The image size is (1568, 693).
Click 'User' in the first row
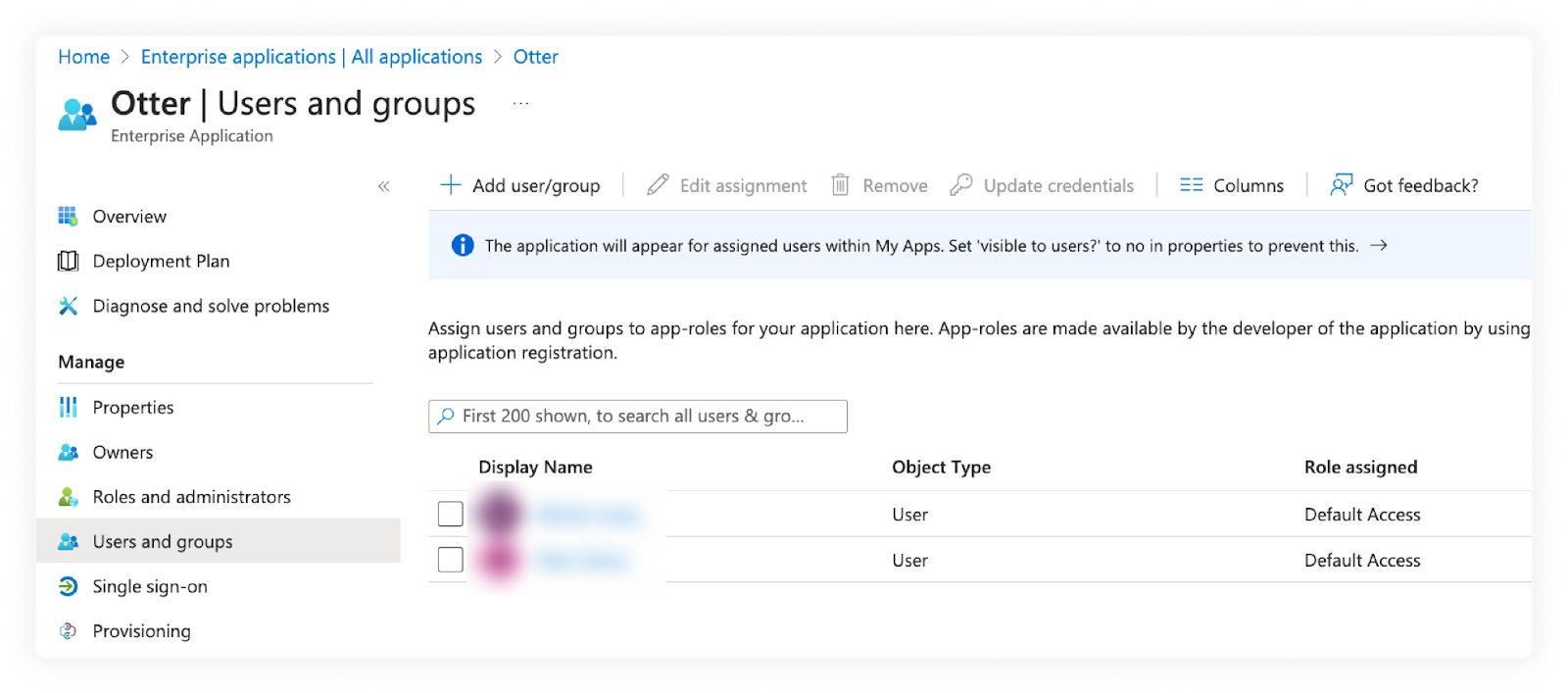(909, 515)
